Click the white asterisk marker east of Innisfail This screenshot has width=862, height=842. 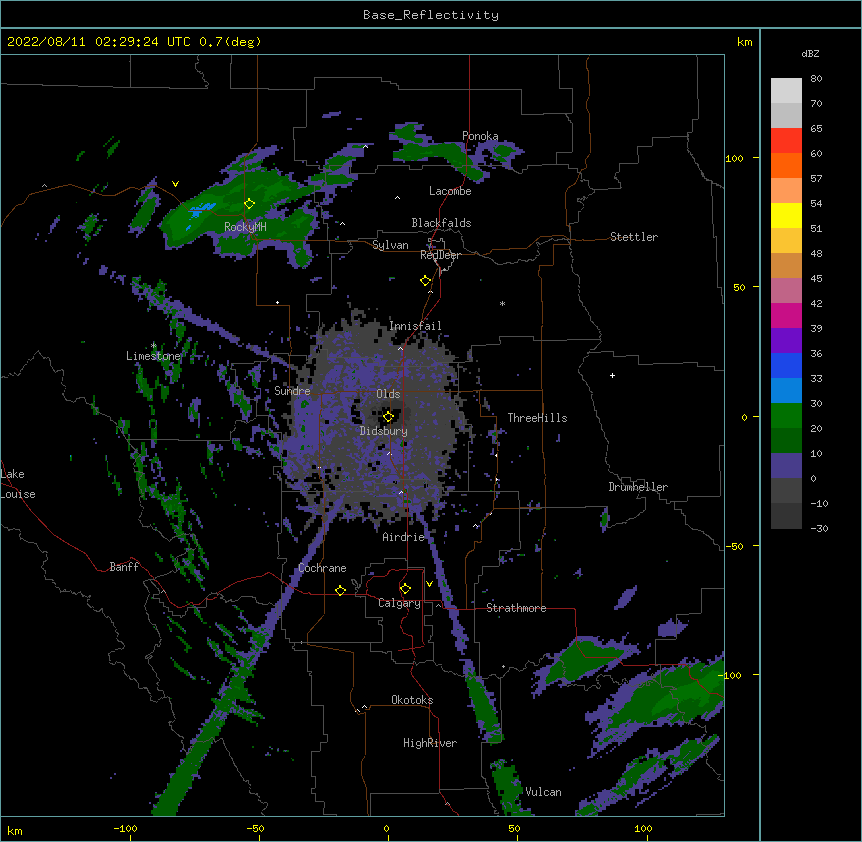(x=502, y=303)
